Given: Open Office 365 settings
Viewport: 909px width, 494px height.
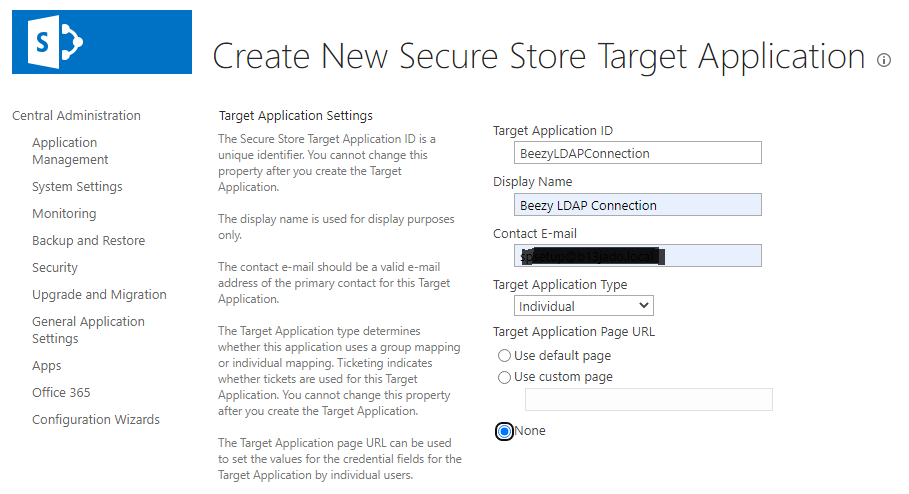Looking at the screenshot, I should tap(61, 393).
